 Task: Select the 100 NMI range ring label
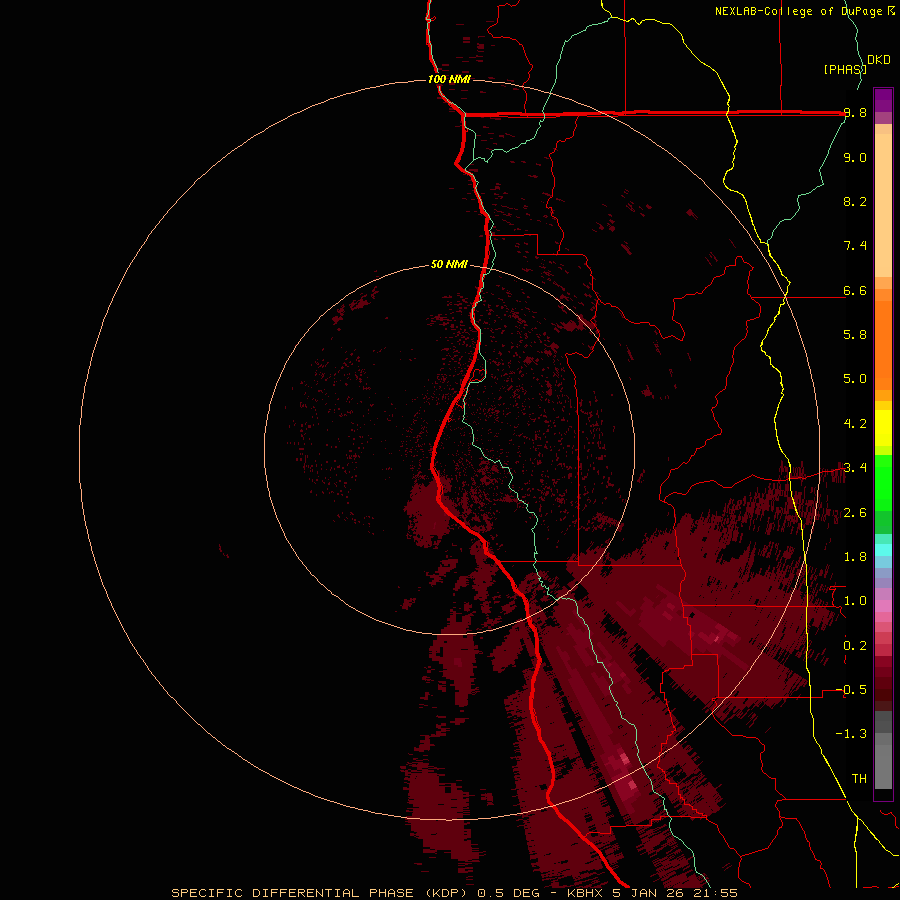click(x=449, y=79)
